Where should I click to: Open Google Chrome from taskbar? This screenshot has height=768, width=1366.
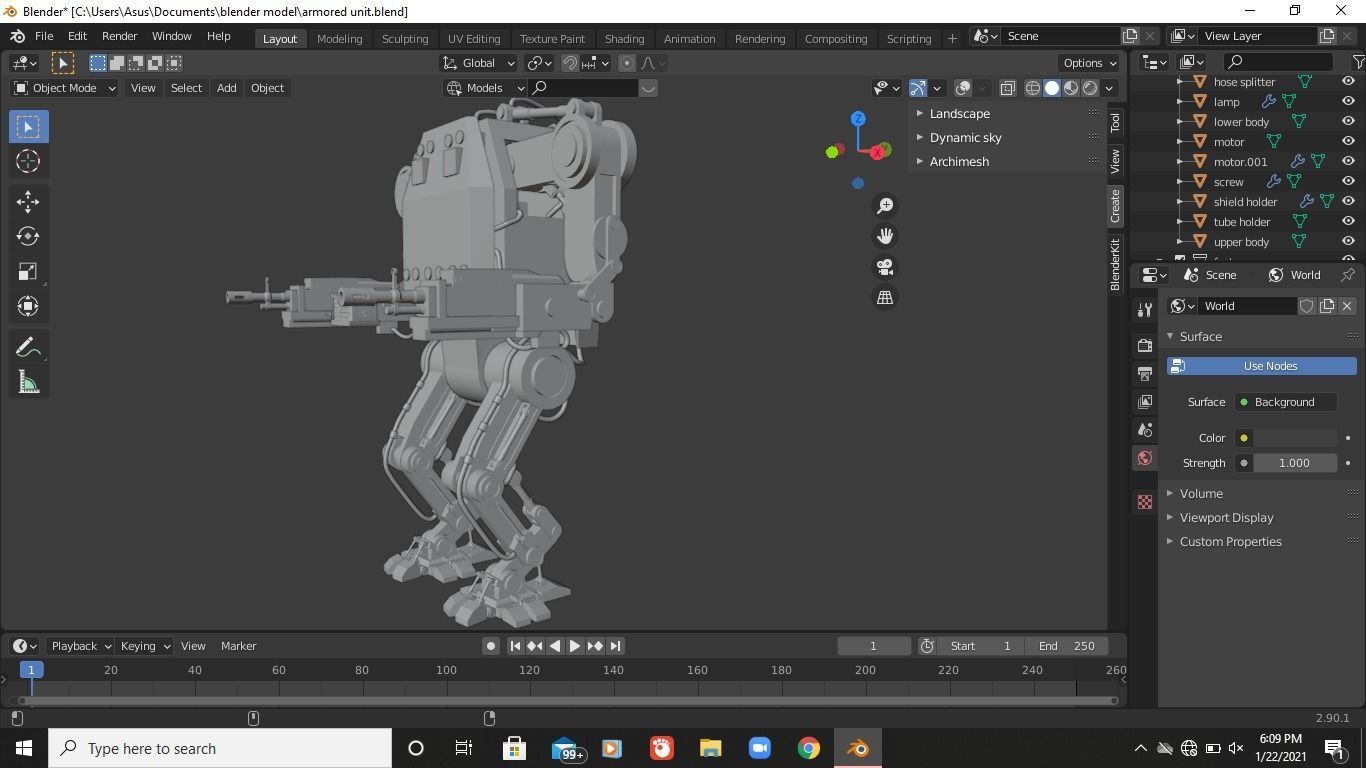pyautogui.click(x=808, y=748)
